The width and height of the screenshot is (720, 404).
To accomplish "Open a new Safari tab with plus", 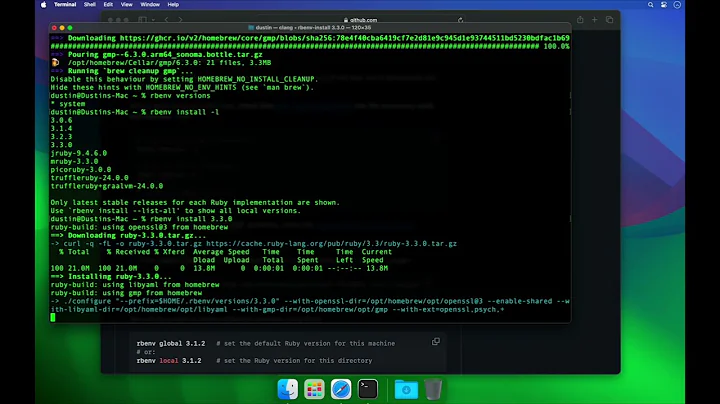I will click(595, 20).
